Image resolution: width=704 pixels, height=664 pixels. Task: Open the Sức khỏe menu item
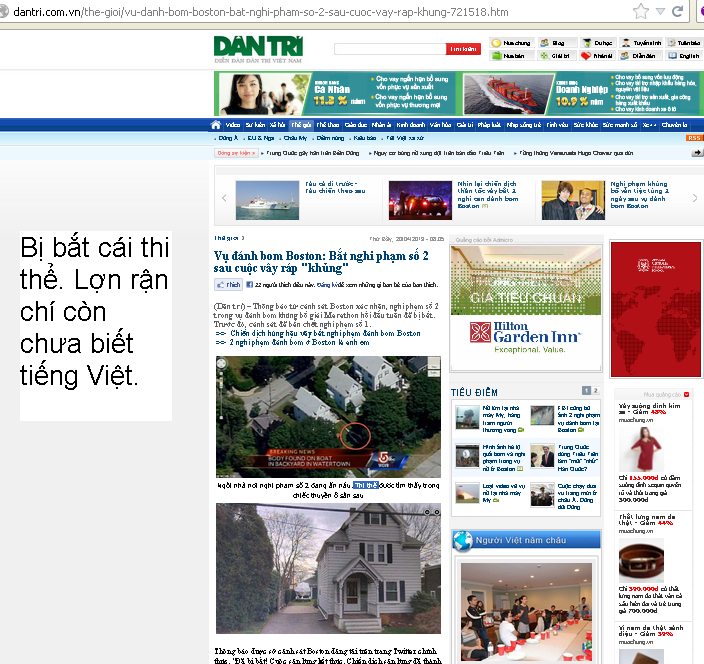pos(585,125)
